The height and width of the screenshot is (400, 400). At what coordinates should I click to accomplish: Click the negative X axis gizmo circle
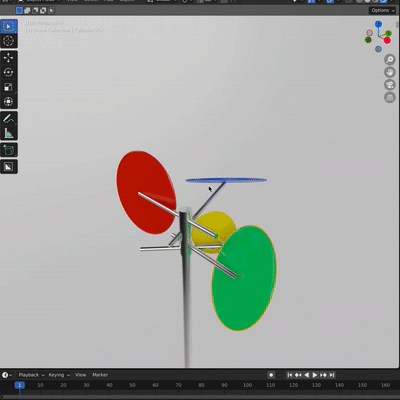click(x=369, y=33)
